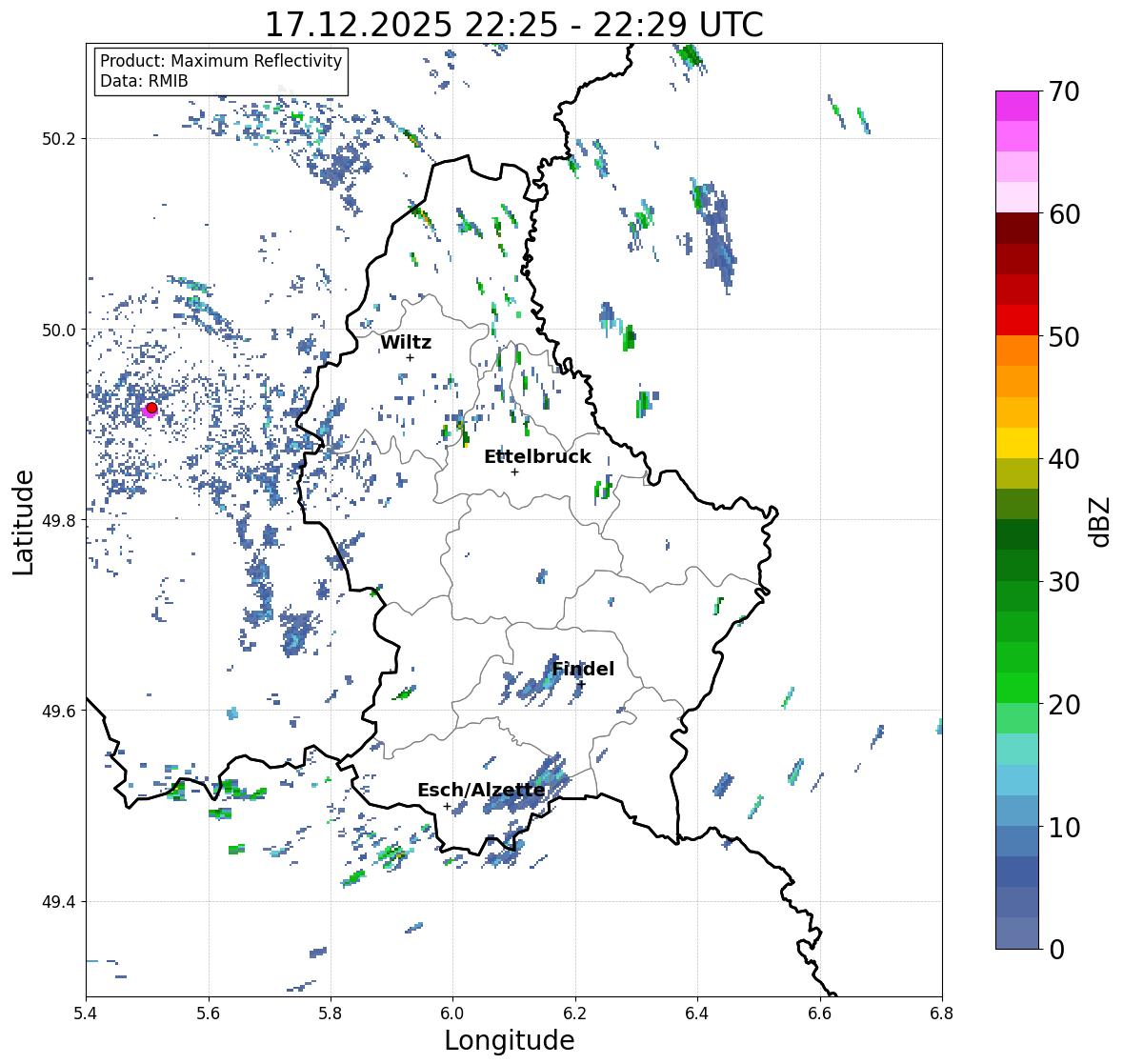Select the Ettelbruck city label
Image resolution: width=1123 pixels, height=1064 pixels.
(x=537, y=457)
